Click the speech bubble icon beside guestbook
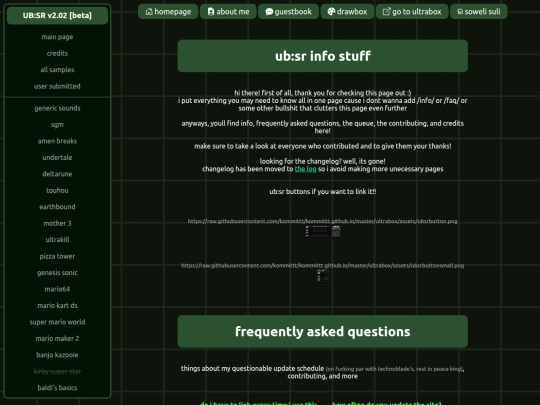Screen dimensions: 540x405 [x=269, y=12]
